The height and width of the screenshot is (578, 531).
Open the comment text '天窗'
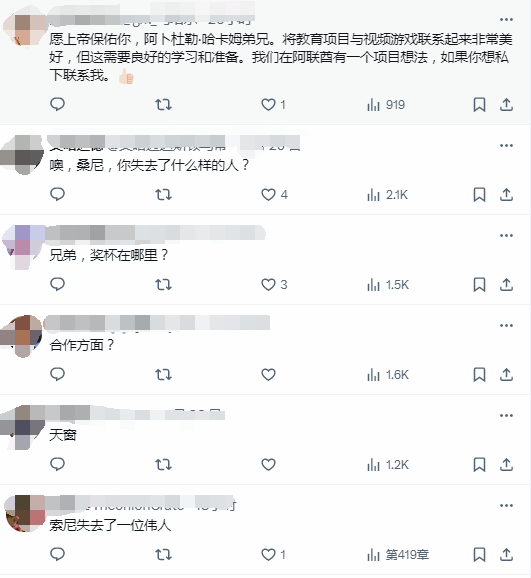(63, 435)
